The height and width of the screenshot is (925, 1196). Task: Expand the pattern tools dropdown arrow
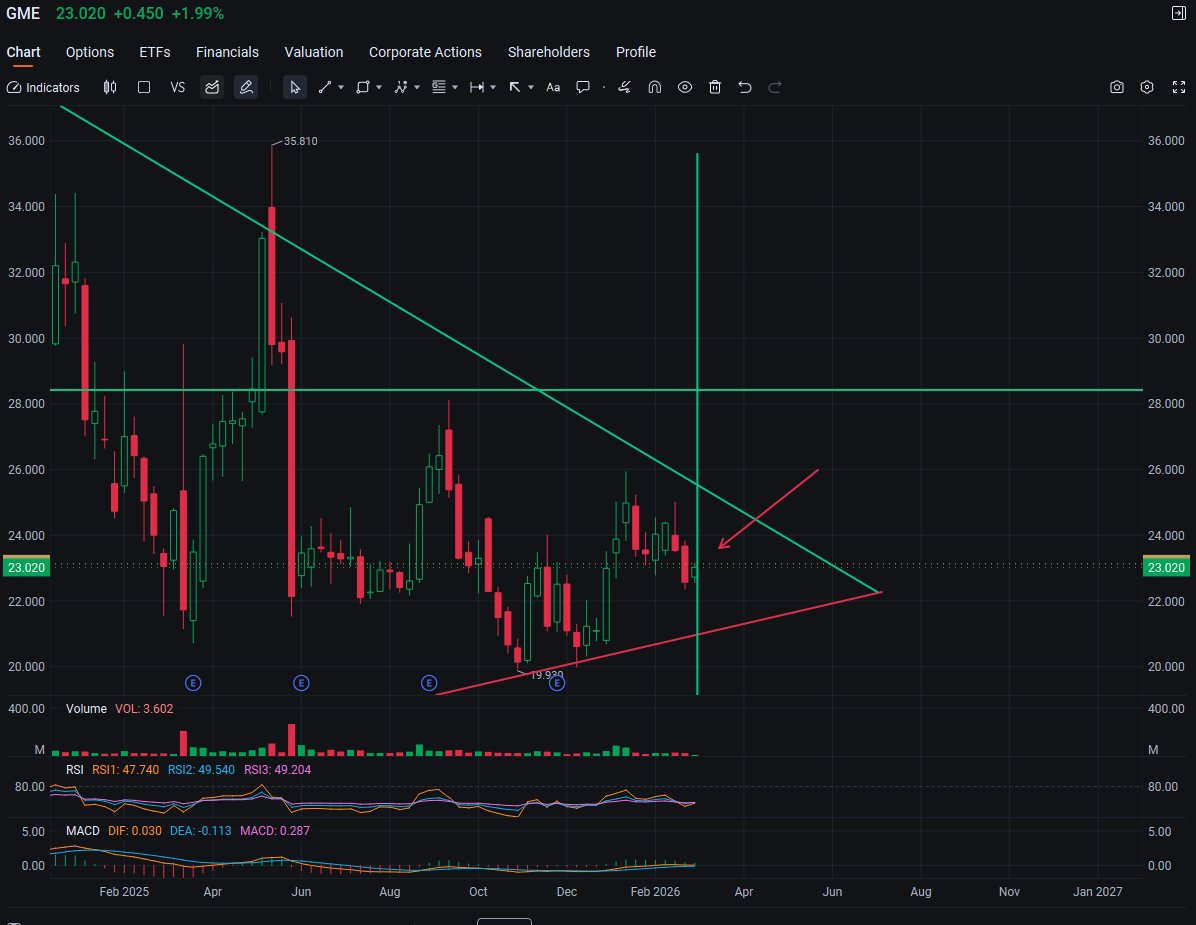coord(417,88)
